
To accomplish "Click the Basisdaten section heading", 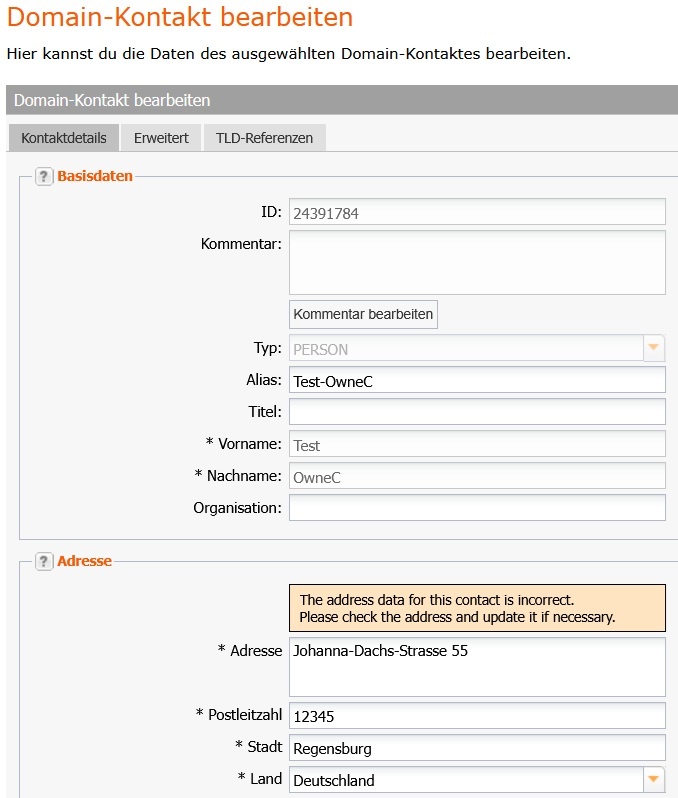I will click(95, 176).
